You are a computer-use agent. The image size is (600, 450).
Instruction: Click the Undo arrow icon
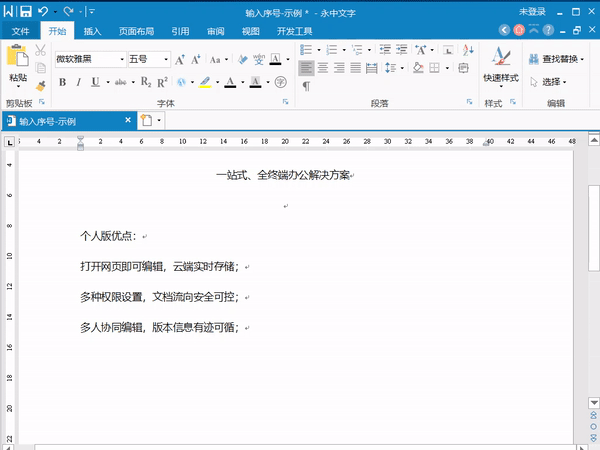point(44,12)
